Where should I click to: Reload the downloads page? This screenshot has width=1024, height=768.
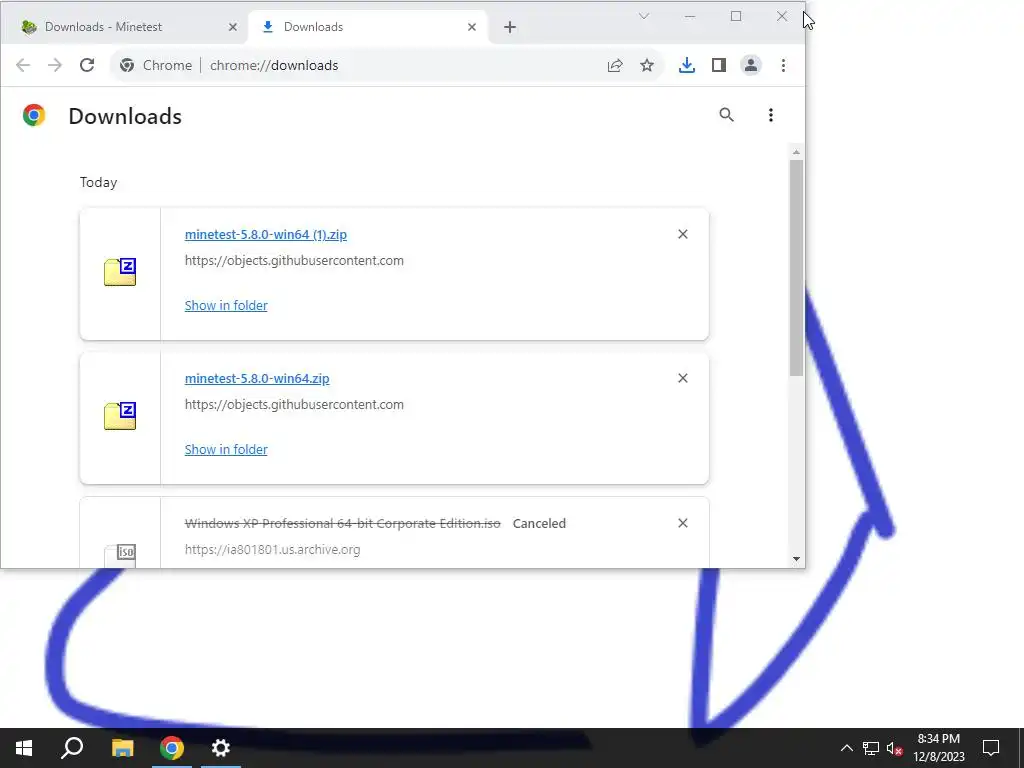(87, 65)
